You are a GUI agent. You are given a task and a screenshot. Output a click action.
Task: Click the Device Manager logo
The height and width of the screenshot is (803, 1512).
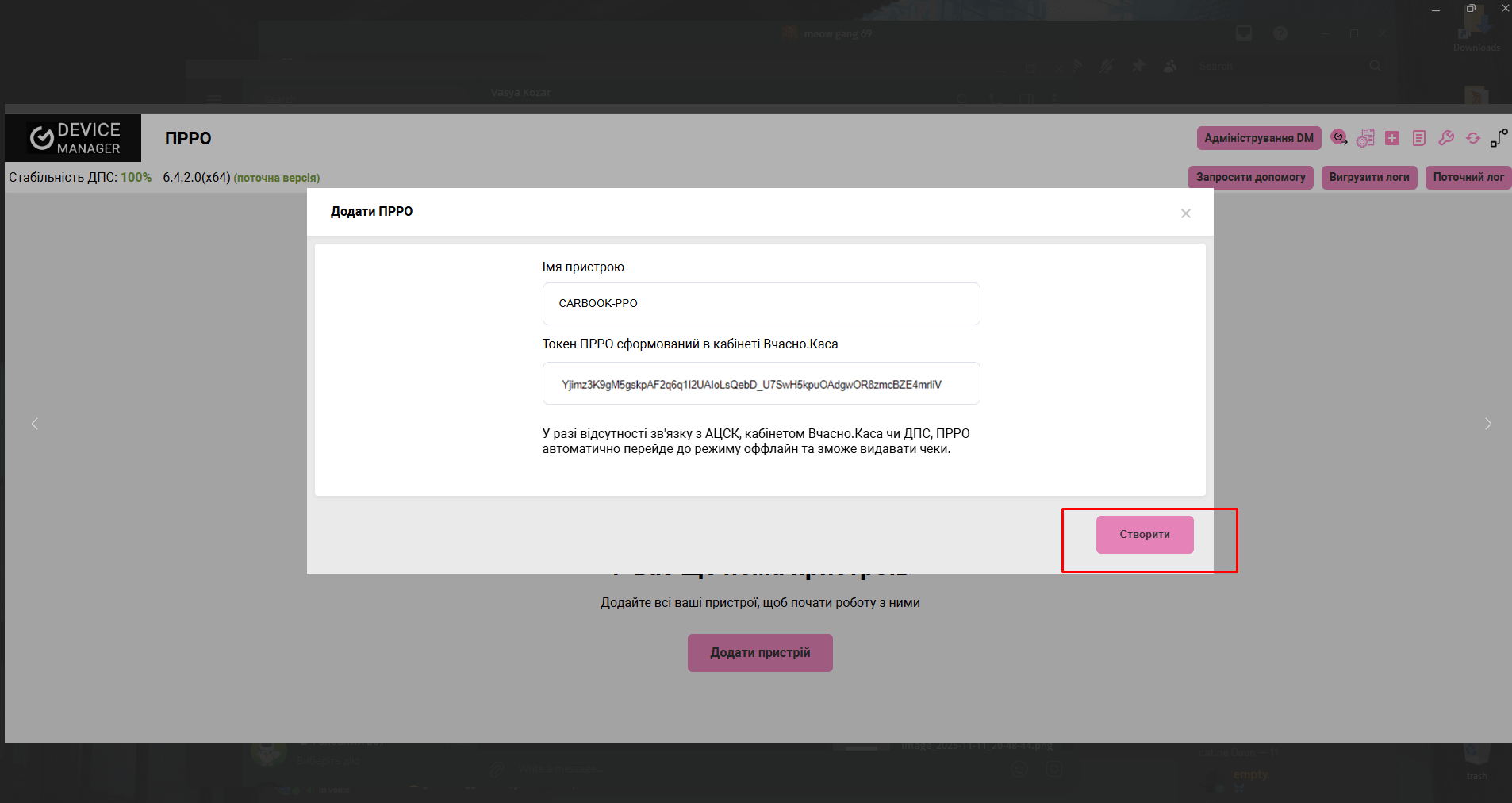point(74,138)
